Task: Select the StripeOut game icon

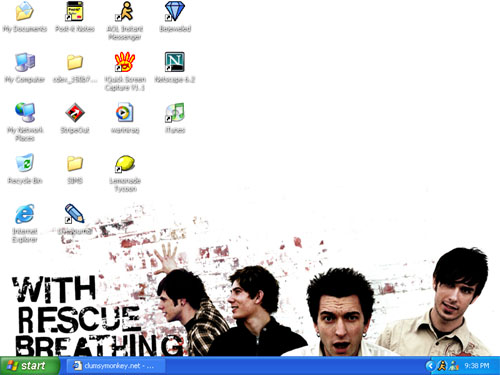Action: pyautogui.click(x=75, y=112)
